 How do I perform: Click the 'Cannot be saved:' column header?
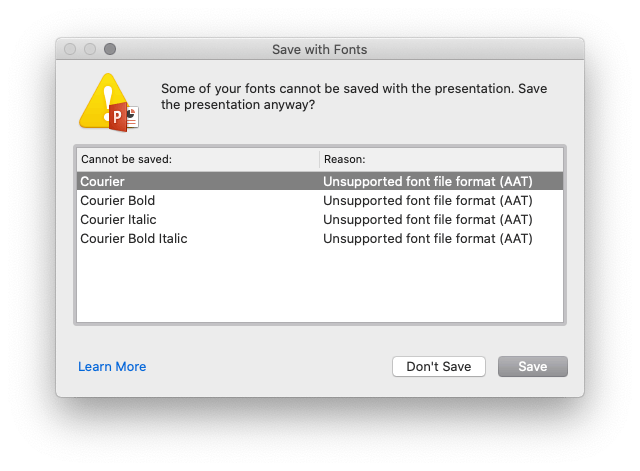click(127, 159)
